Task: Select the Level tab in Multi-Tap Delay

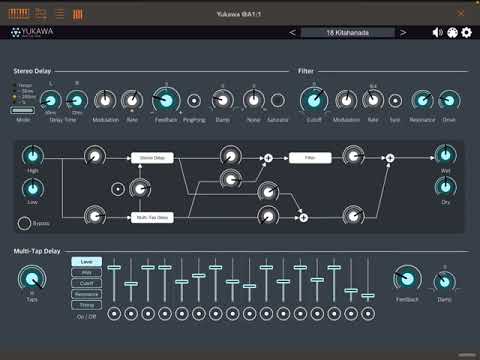Action: click(x=87, y=262)
